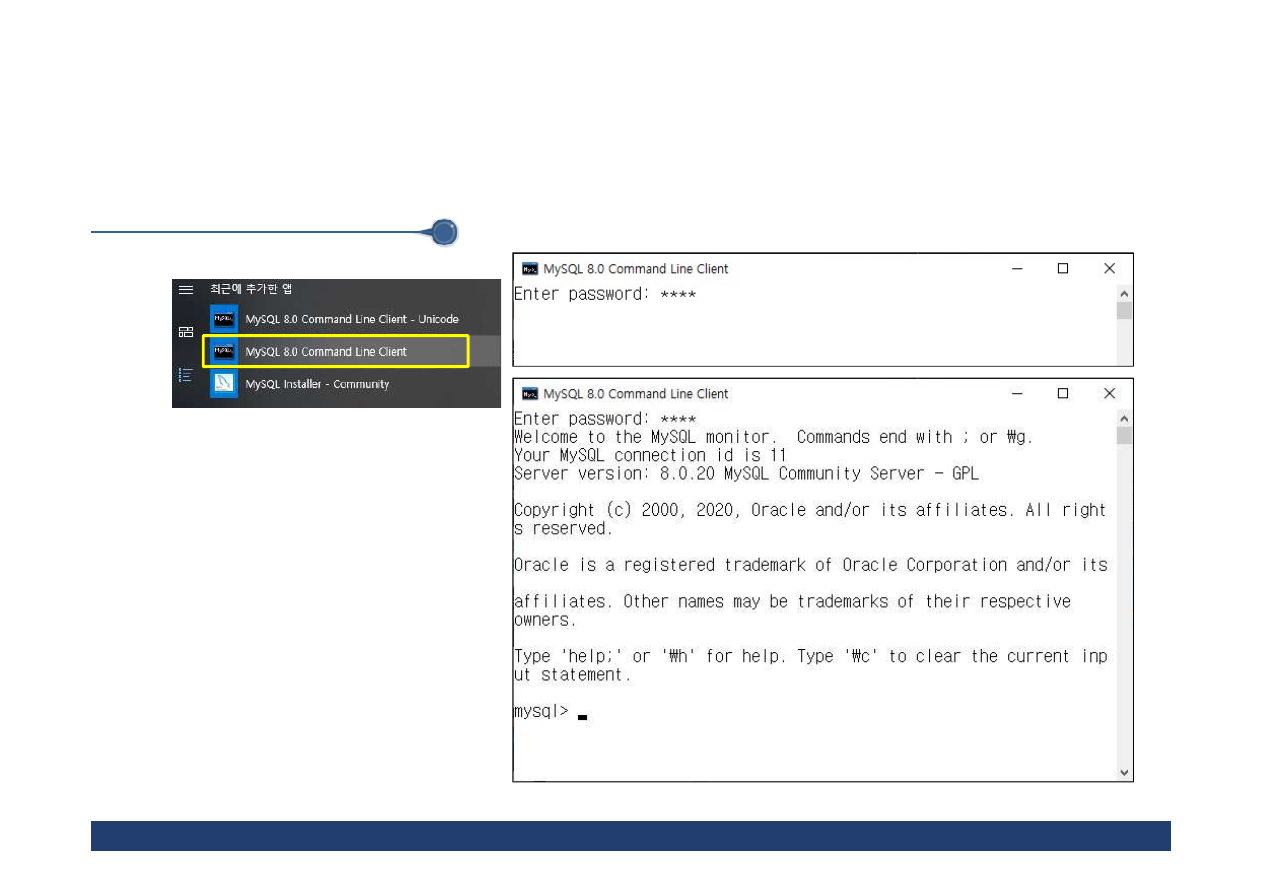The width and height of the screenshot is (1263, 893).
Task: Close the lower MySQL Command Line window
Action: [1109, 394]
